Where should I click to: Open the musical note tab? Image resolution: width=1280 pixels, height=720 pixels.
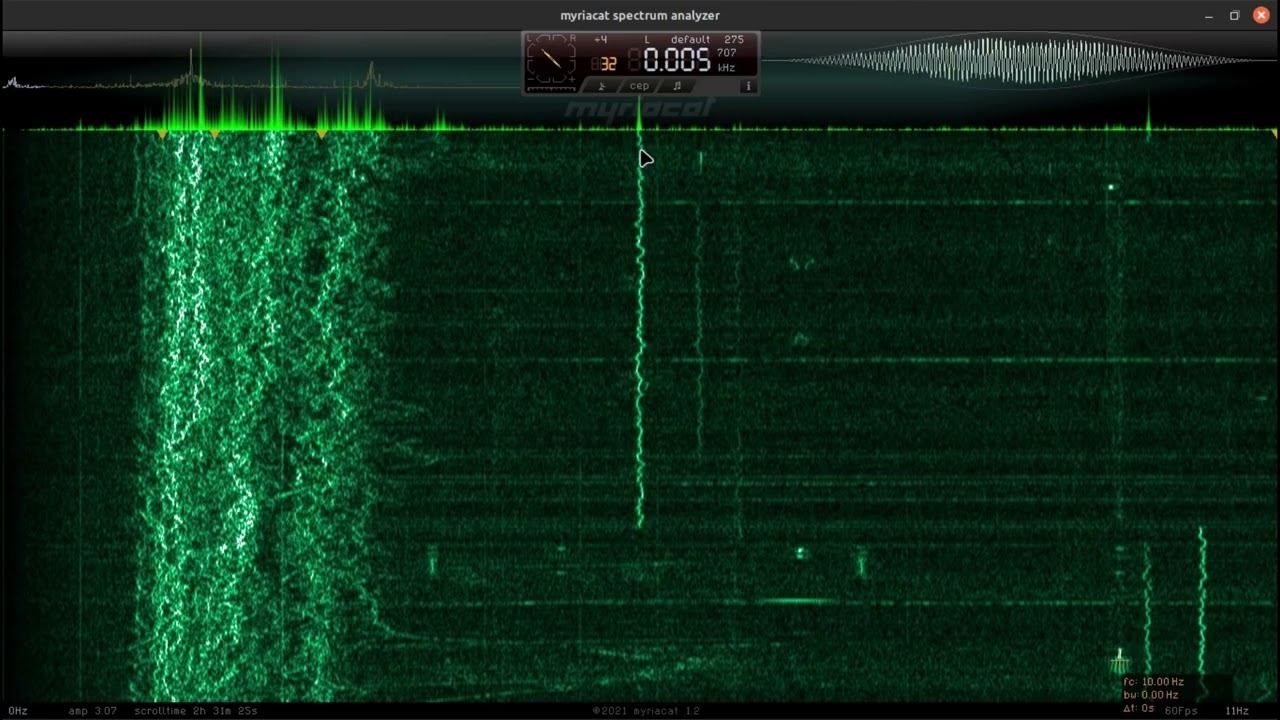pos(677,86)
